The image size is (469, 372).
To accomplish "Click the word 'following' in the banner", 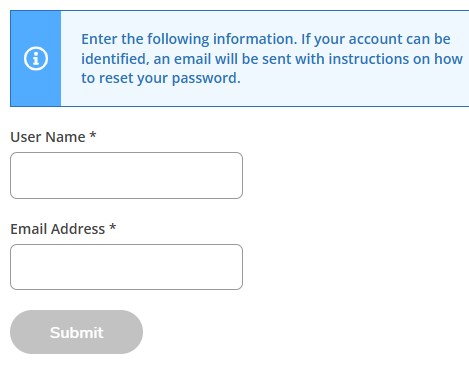I will click(x=178, y=39).
